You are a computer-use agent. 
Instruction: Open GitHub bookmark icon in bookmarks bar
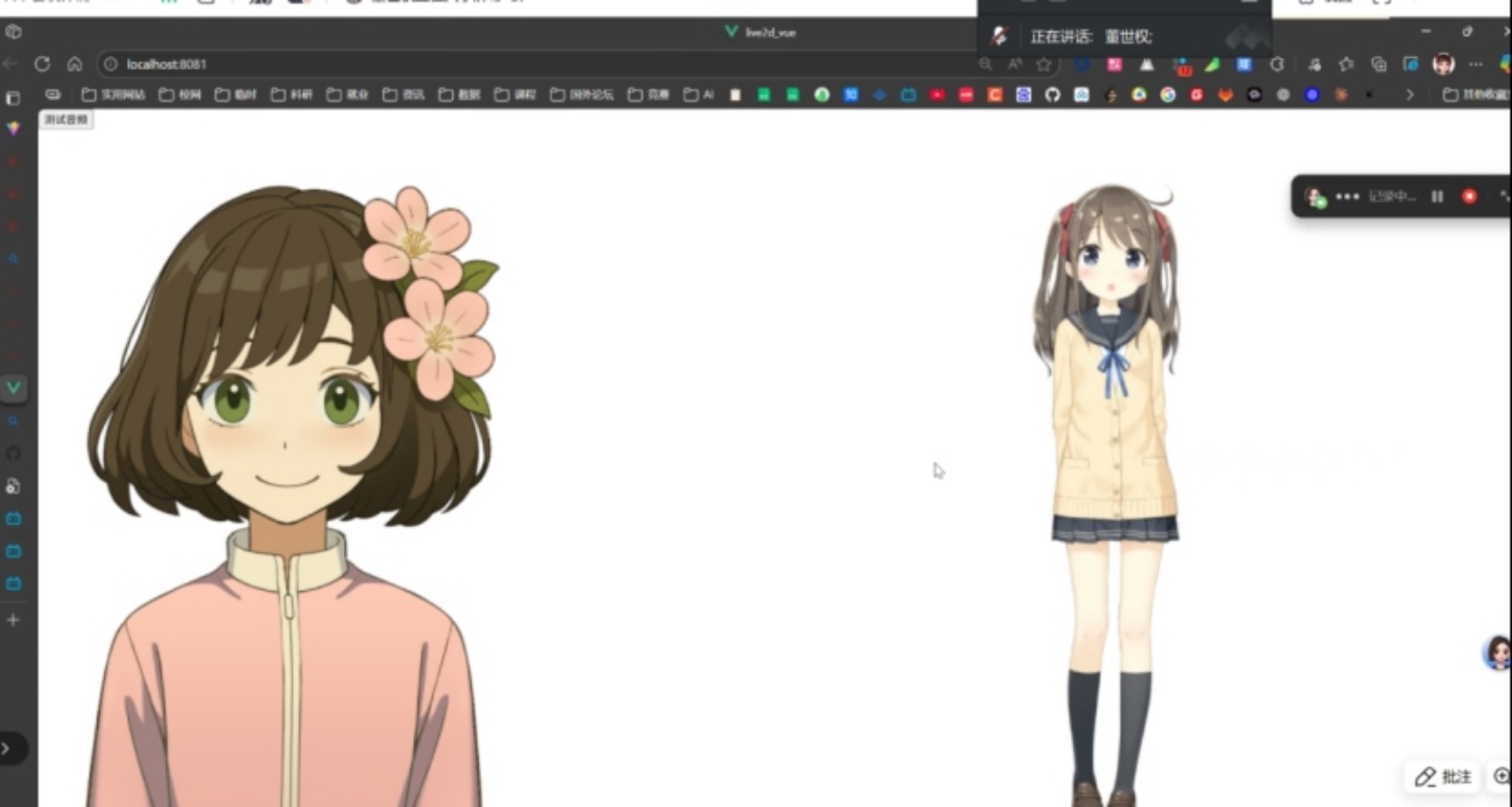coord(1053,95)
